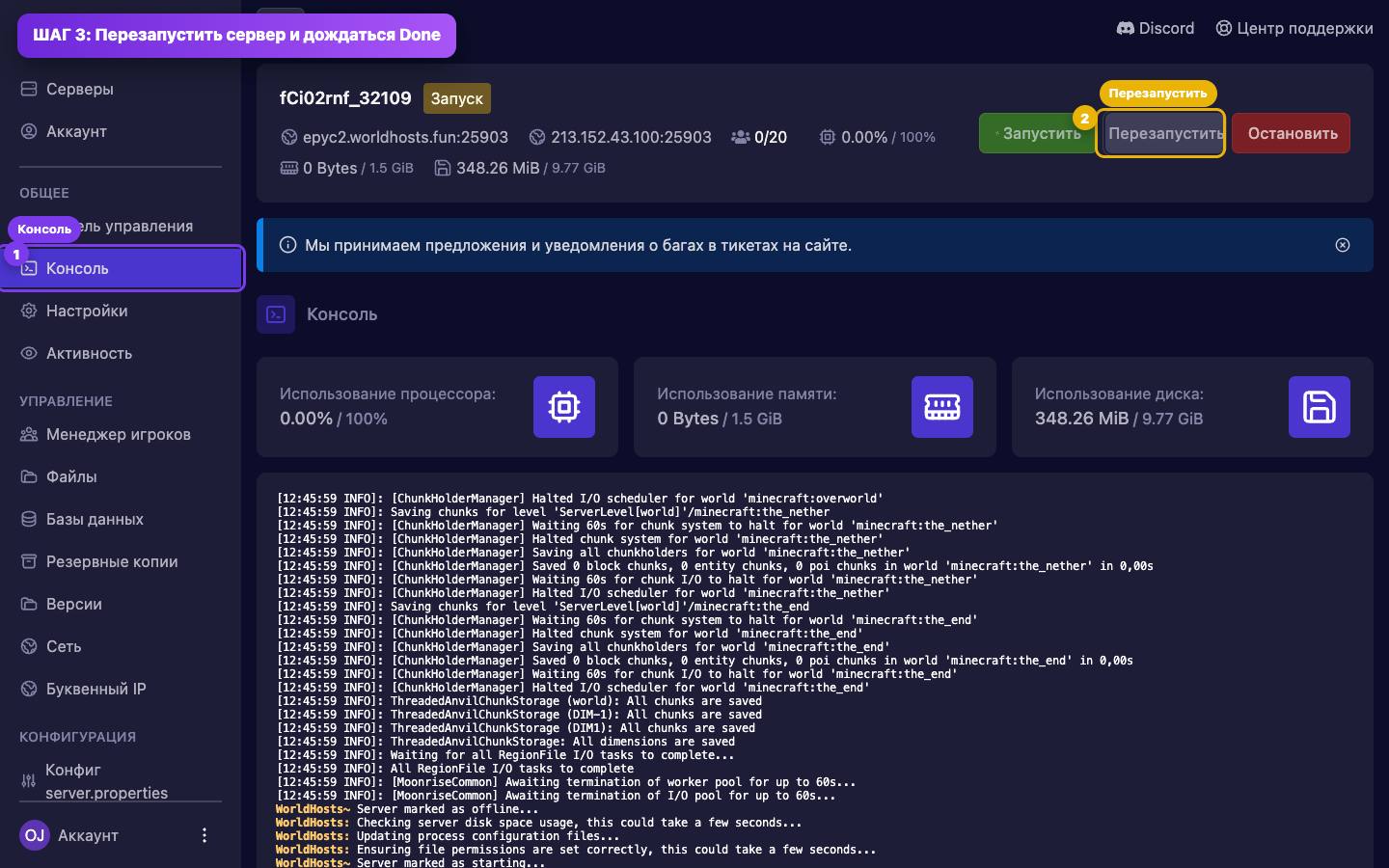Viewport: 1389px width, 868px height.
Task: Open the Серверы sidebar item
Action: [x=121, y=89]
